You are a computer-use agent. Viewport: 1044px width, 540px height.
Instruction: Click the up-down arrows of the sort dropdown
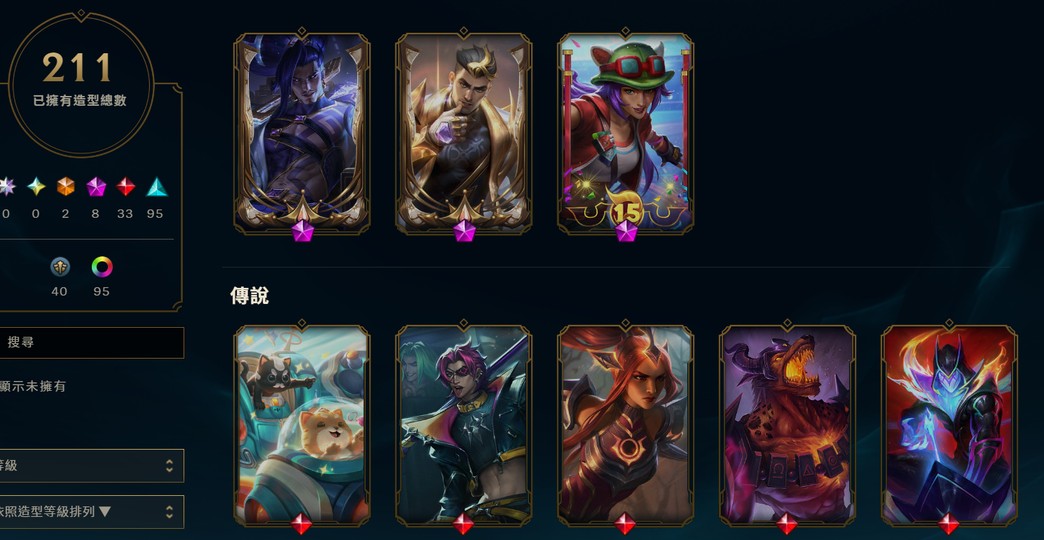pos(169,511)
